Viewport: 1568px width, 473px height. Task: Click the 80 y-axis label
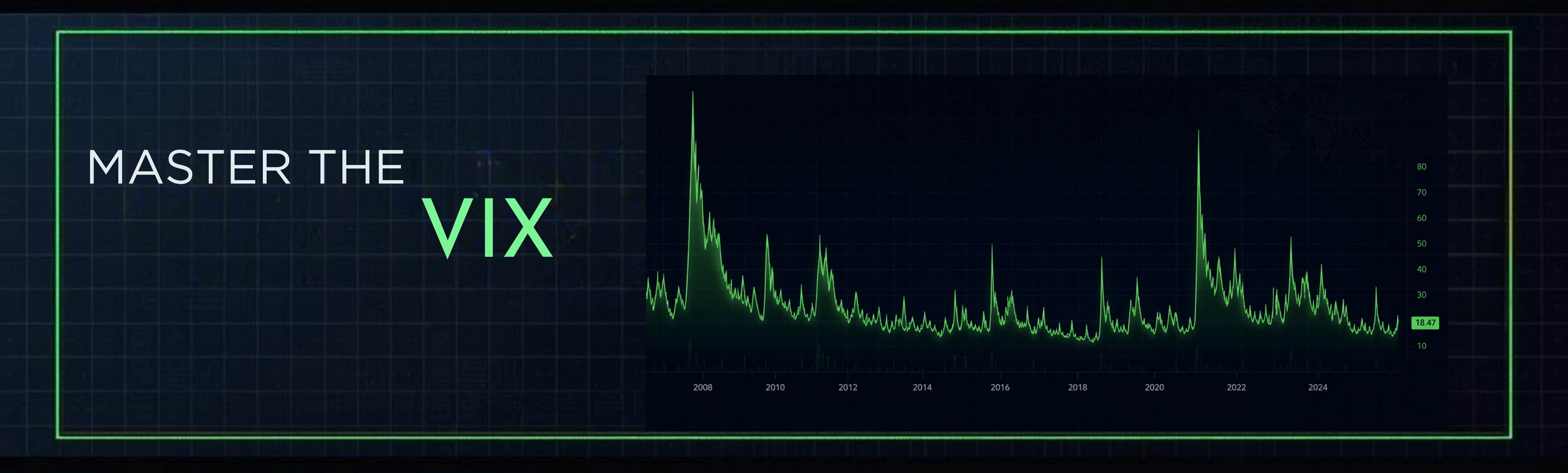tap(1421, 167)
